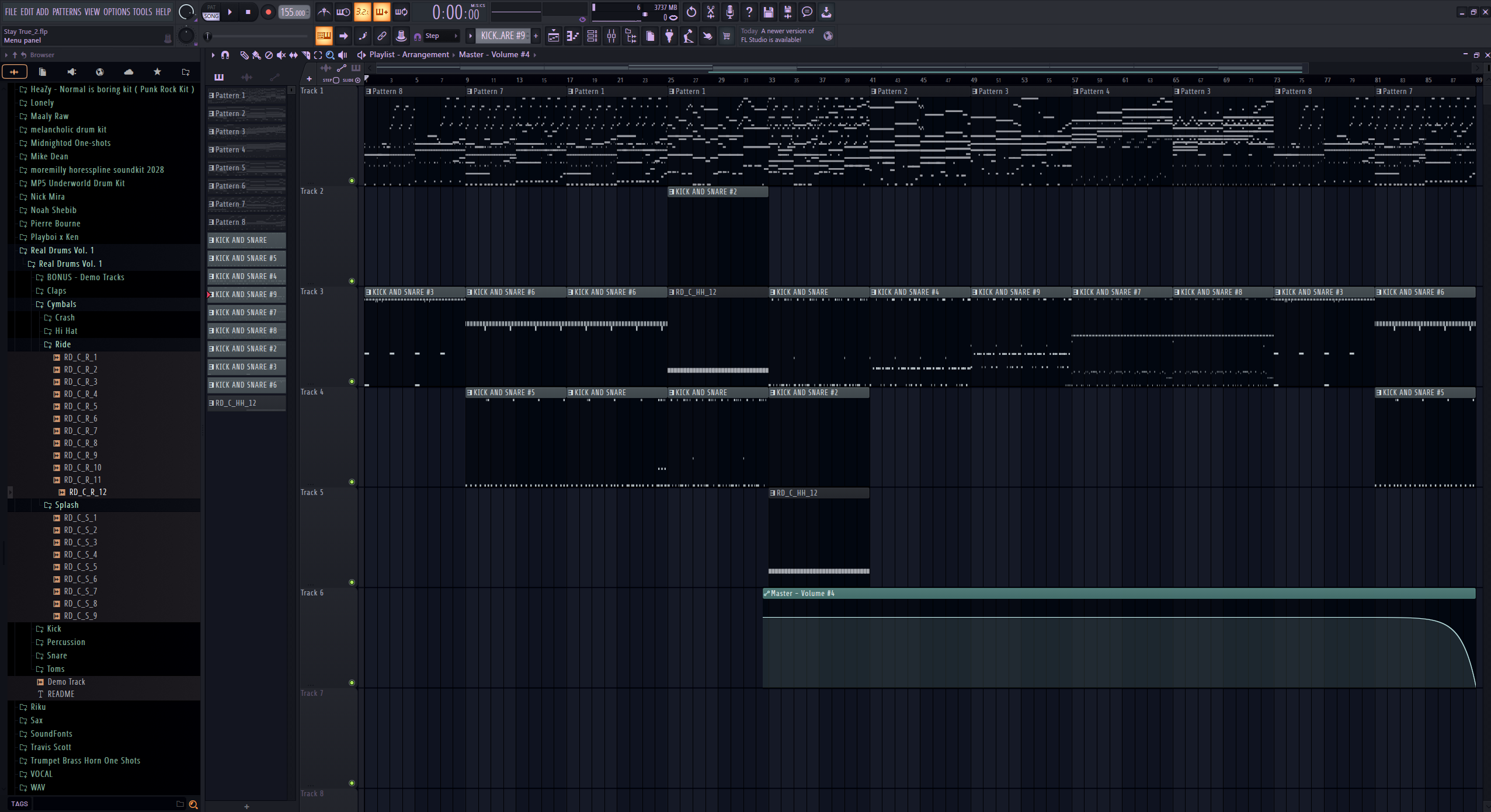
Task: Open the plugin picker plug icon
Action: click(669, 36)
